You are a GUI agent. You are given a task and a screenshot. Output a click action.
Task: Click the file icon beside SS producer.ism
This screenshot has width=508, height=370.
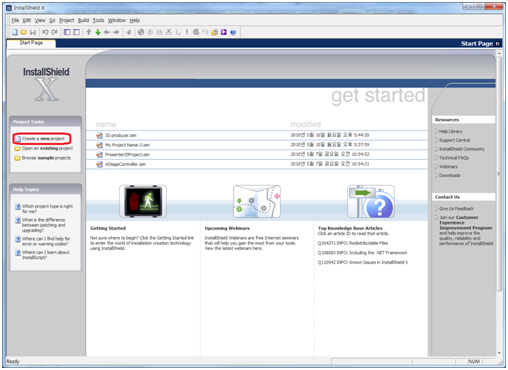click(x=99, y=135)
